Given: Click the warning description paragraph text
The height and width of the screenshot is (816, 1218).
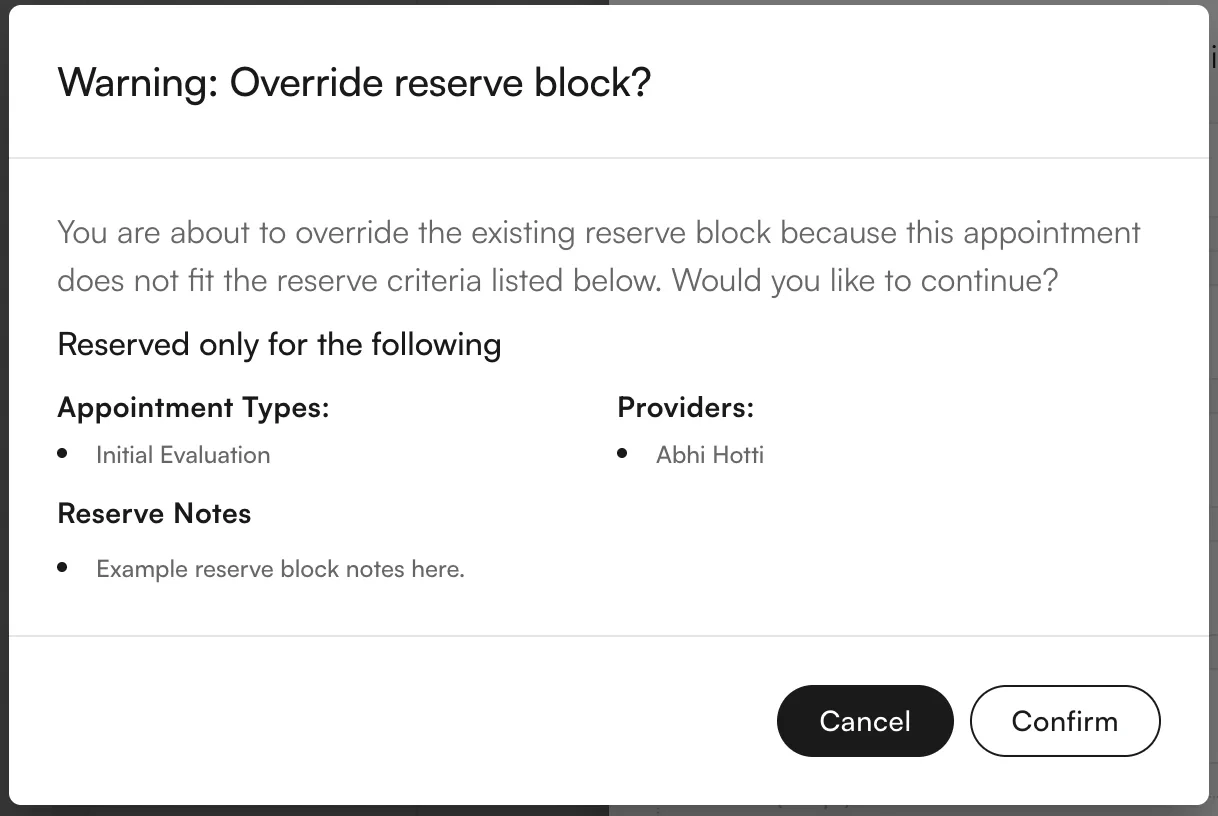Looking at the screenshot, I should pyautogui.click(x=598, y=255).
